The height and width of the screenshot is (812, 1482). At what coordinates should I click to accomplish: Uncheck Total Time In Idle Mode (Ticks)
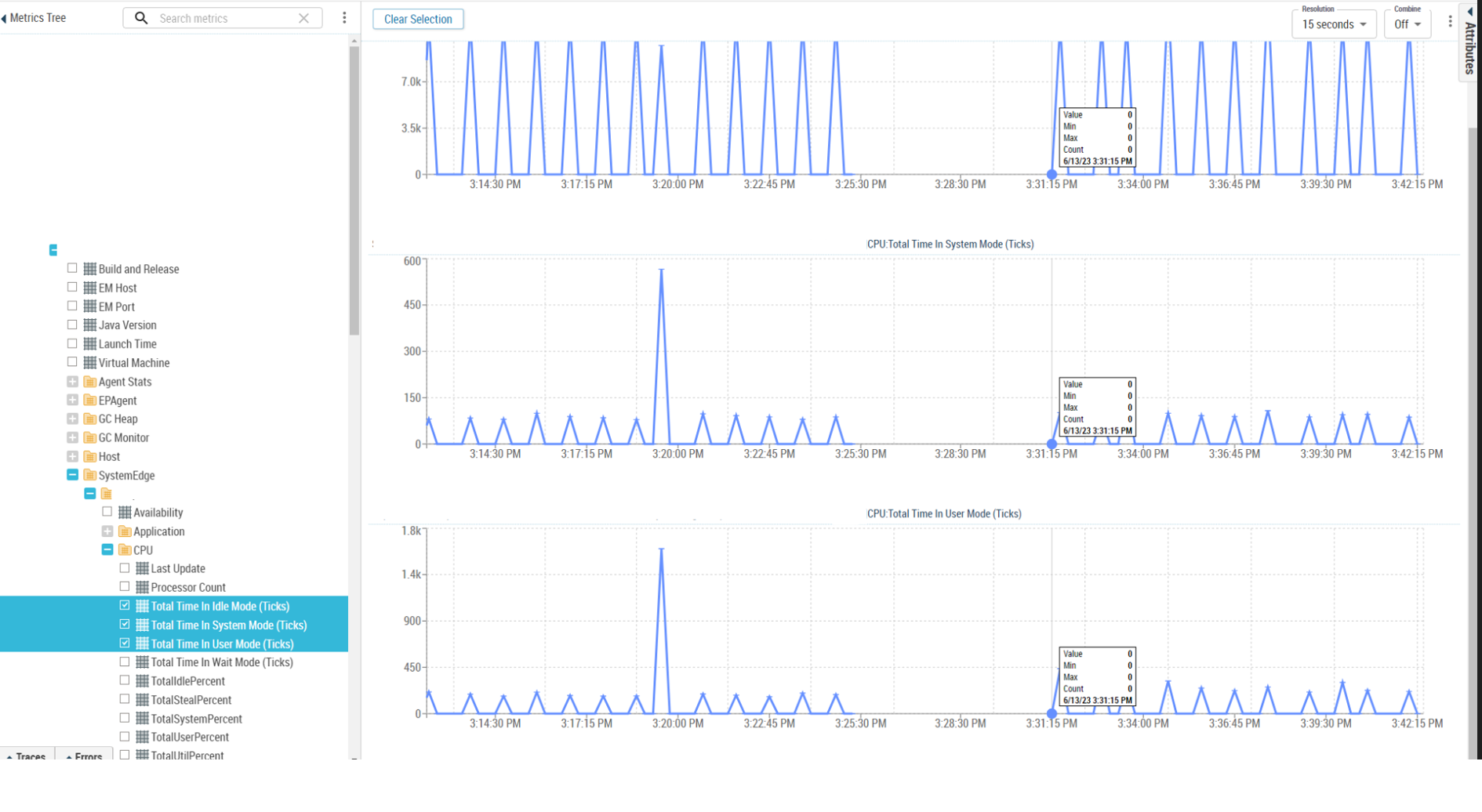tap(125, 606)
